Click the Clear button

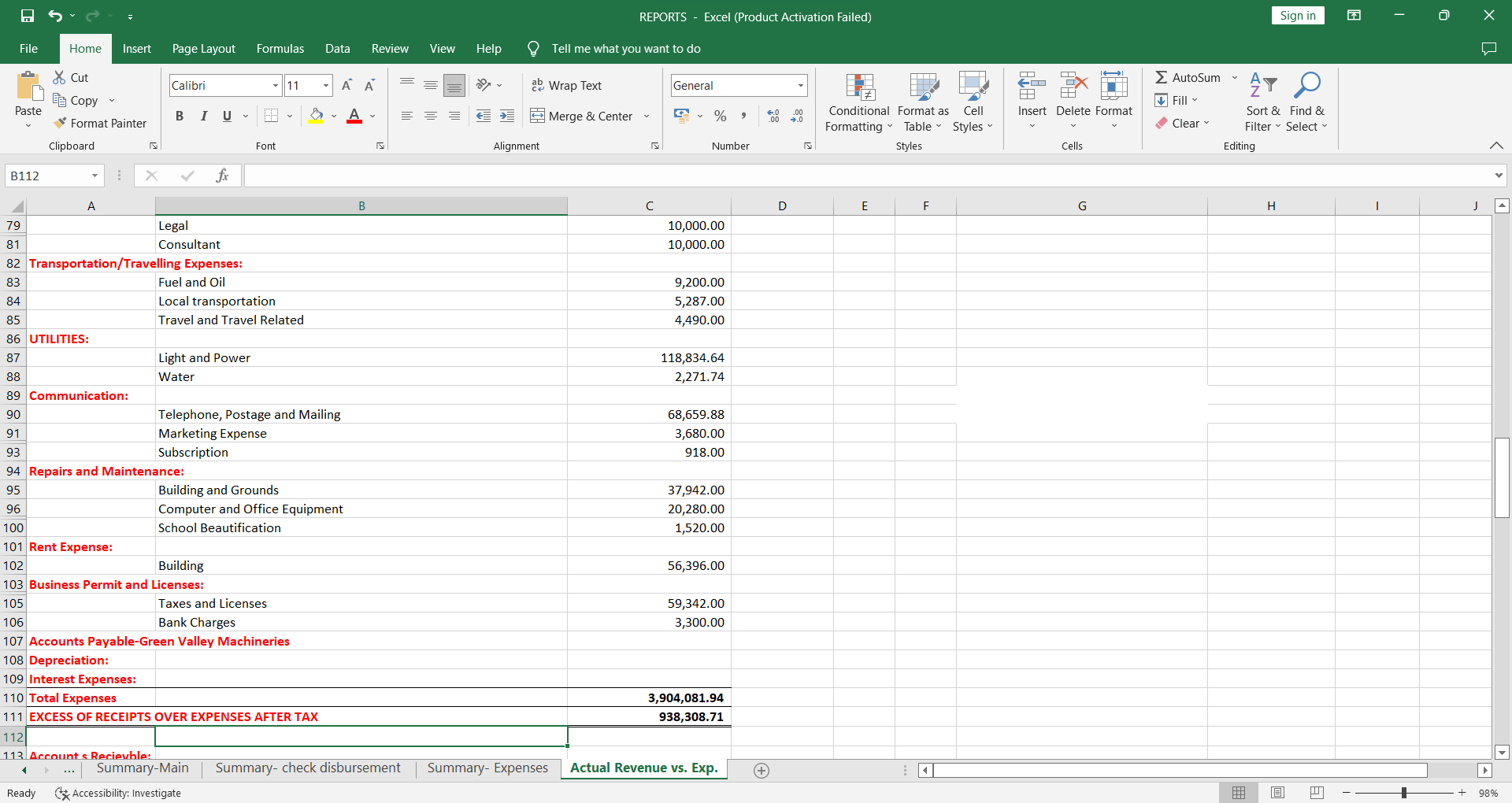[1182, 123]
